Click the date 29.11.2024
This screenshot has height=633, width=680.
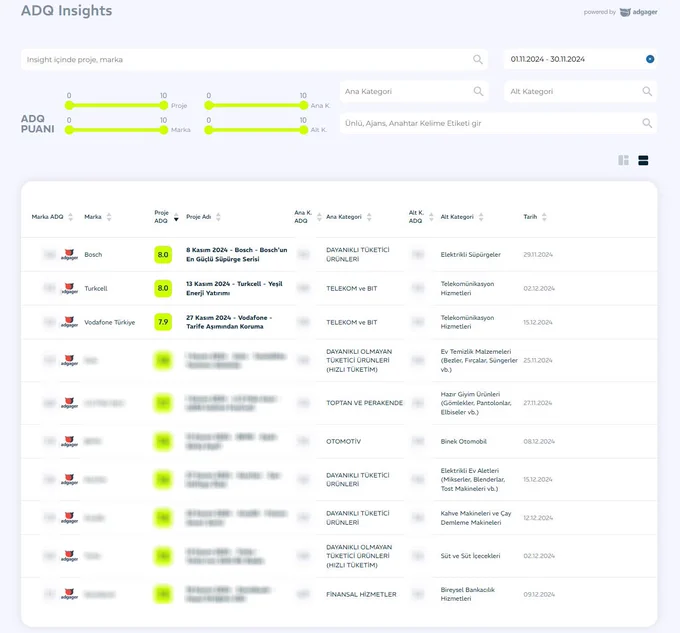pos(538,255)
